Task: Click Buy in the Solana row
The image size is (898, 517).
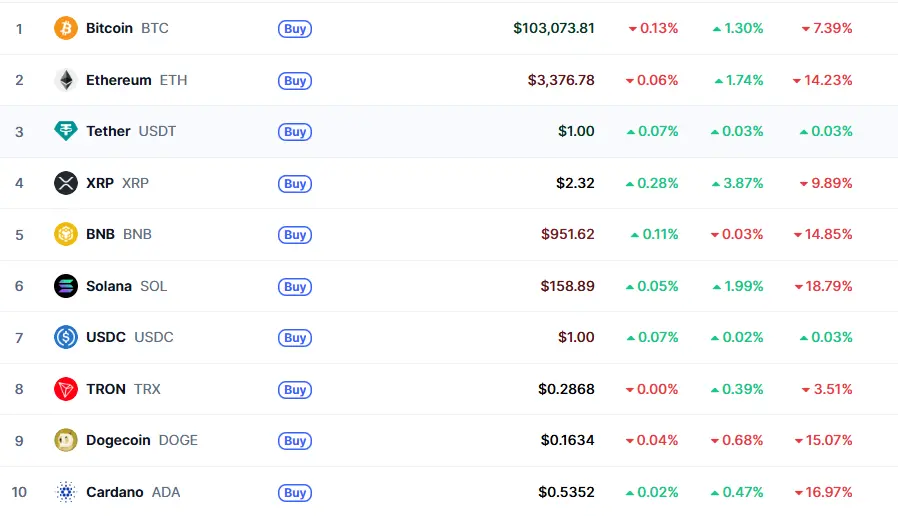Action: [295, 286]
